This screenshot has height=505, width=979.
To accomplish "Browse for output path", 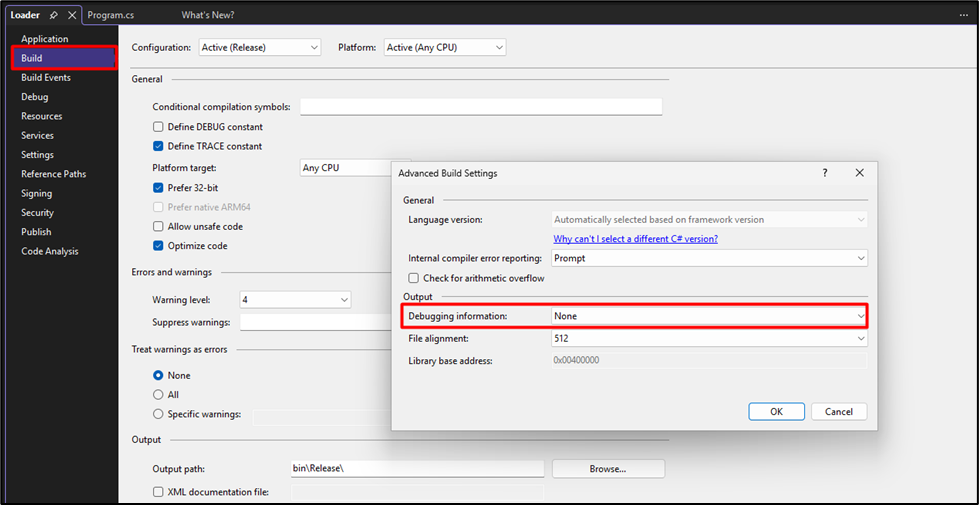I will [608, 468].
